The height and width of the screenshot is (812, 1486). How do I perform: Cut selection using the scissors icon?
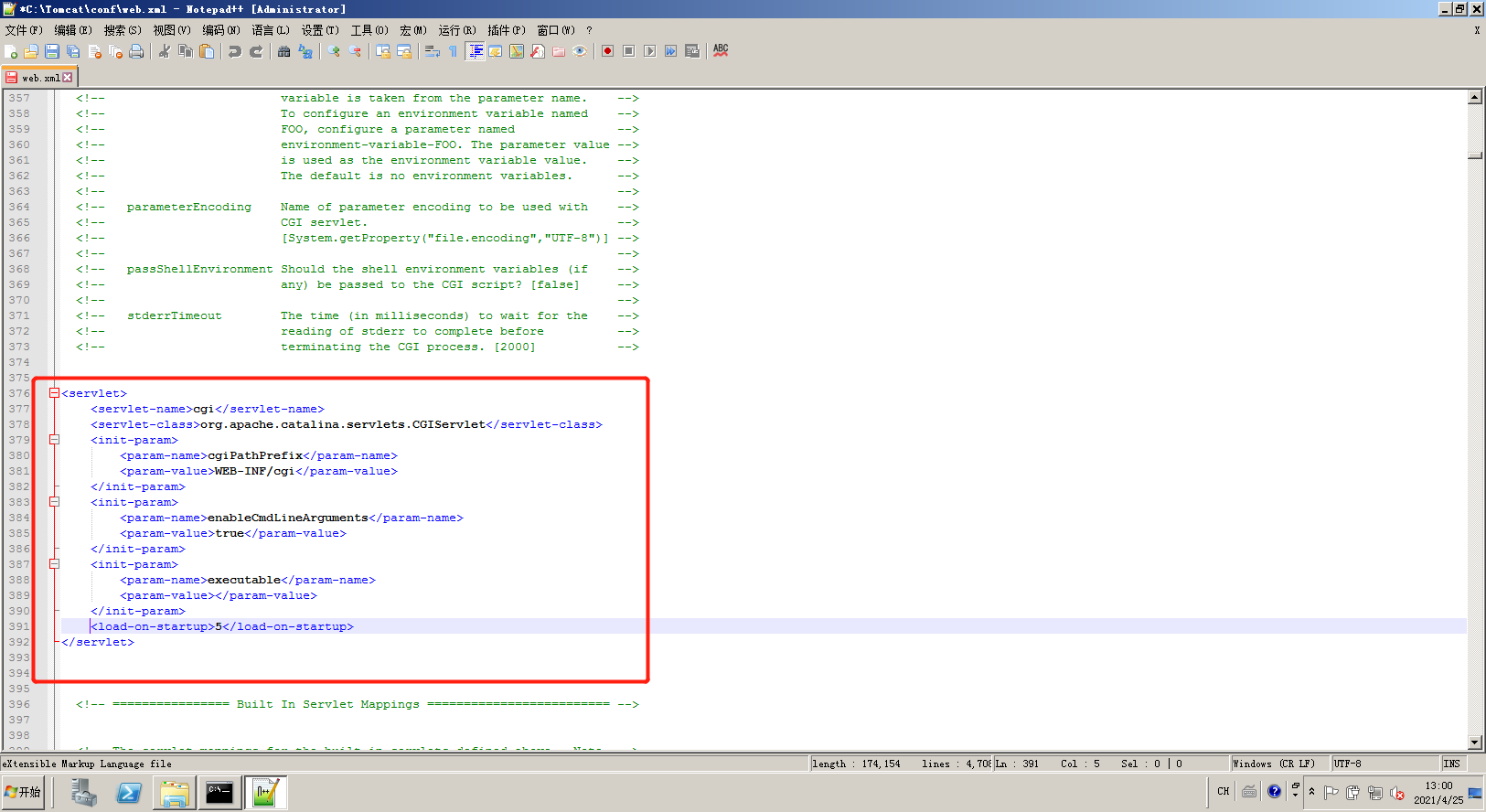pyautogui.click(x=165, y=51)
